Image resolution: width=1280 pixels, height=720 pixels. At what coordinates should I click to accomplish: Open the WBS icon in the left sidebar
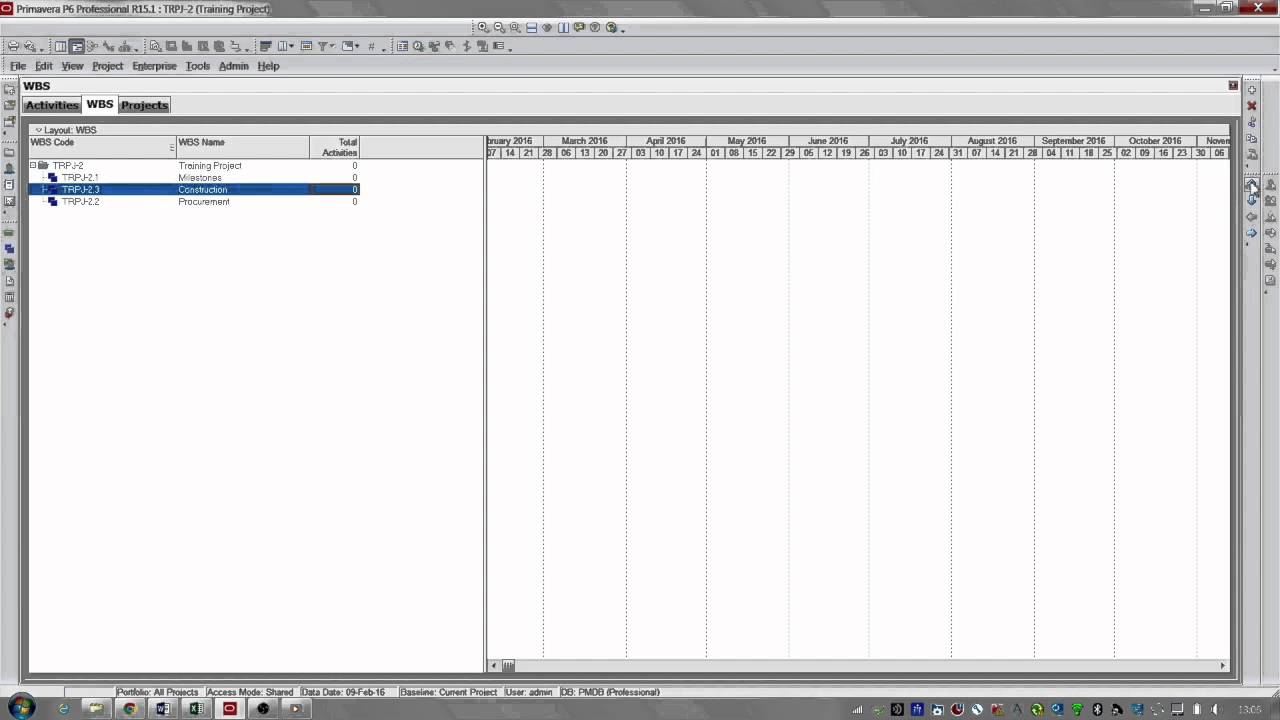click(x=9, y=249)
